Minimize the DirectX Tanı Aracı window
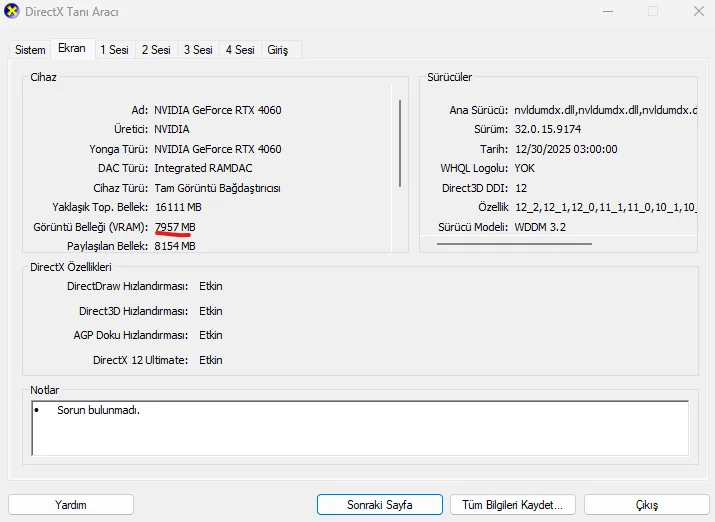 click(x=608, y=11)
